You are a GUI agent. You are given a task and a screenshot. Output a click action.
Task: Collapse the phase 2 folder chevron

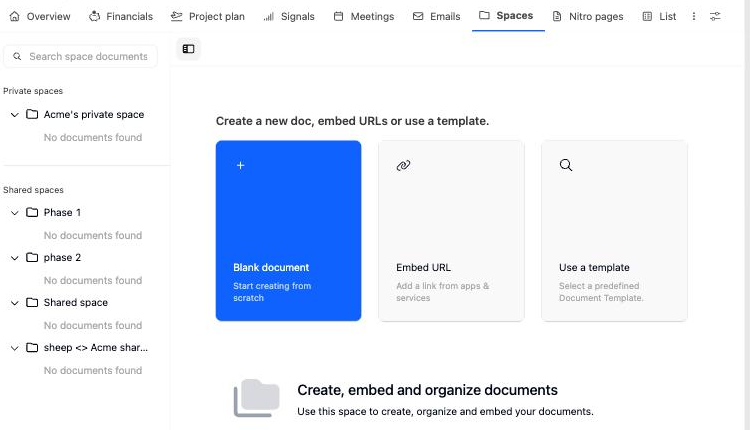tap(15, 258)
